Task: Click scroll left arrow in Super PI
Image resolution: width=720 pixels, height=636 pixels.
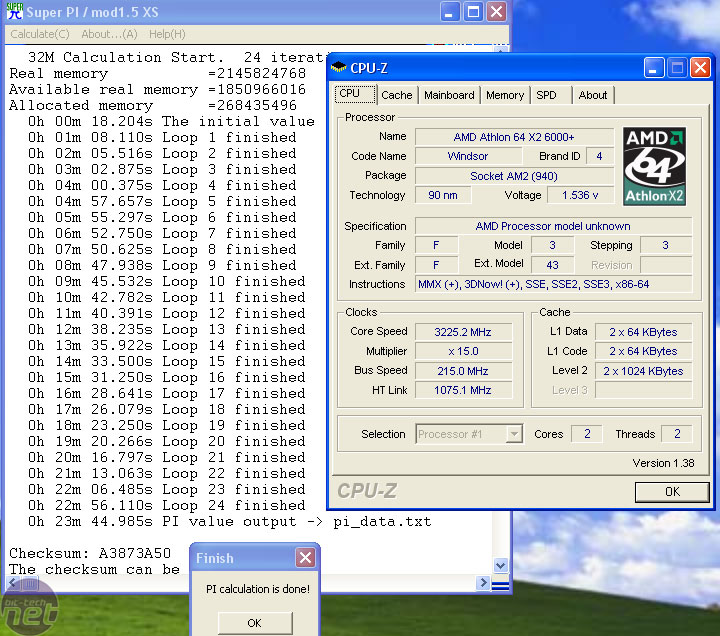Action: 12,583
